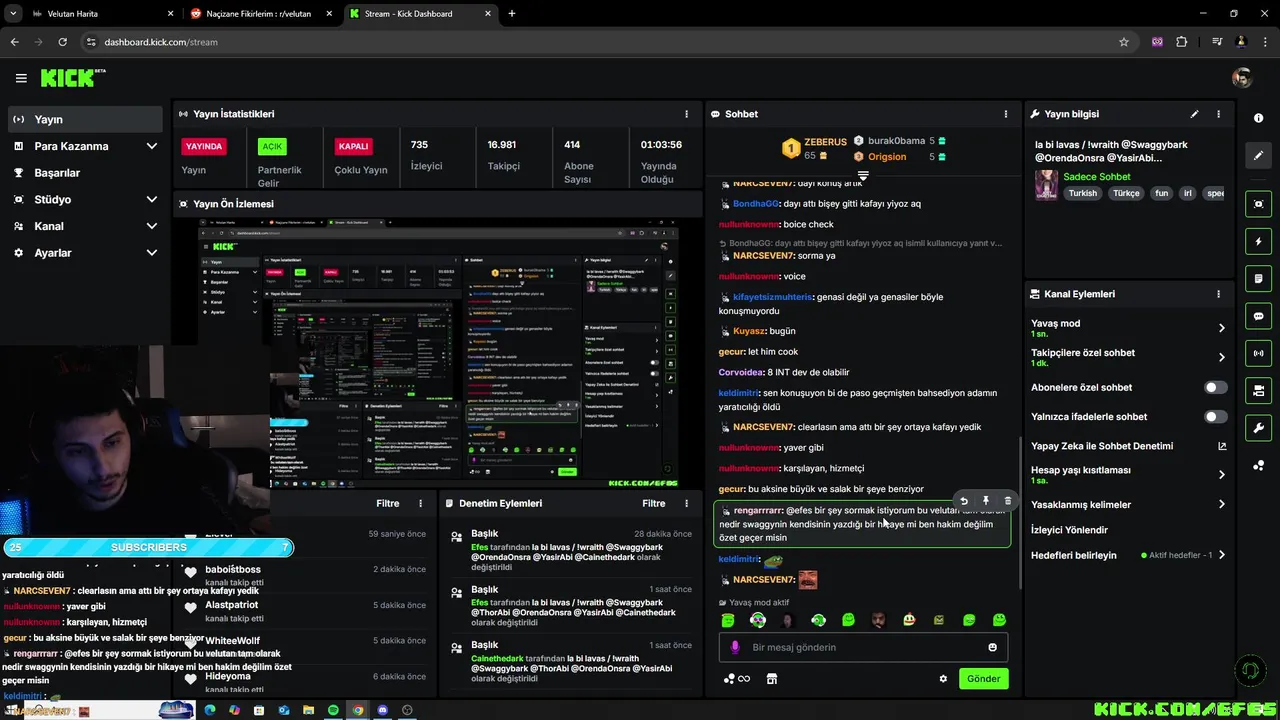
Task: Pin the highlighted rengarrrarr chat message
Action: click(x=986, y=501)
